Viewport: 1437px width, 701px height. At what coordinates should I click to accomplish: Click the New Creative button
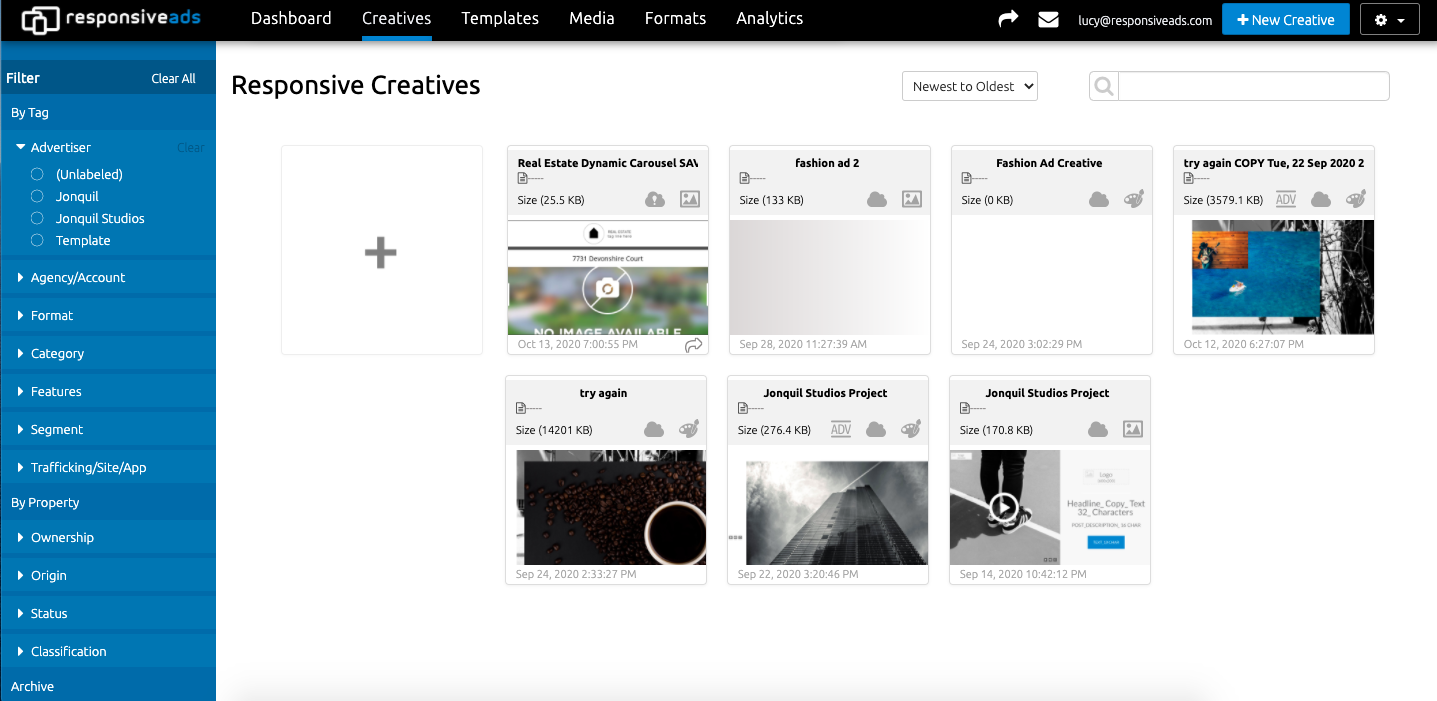tap(1286, 20)
